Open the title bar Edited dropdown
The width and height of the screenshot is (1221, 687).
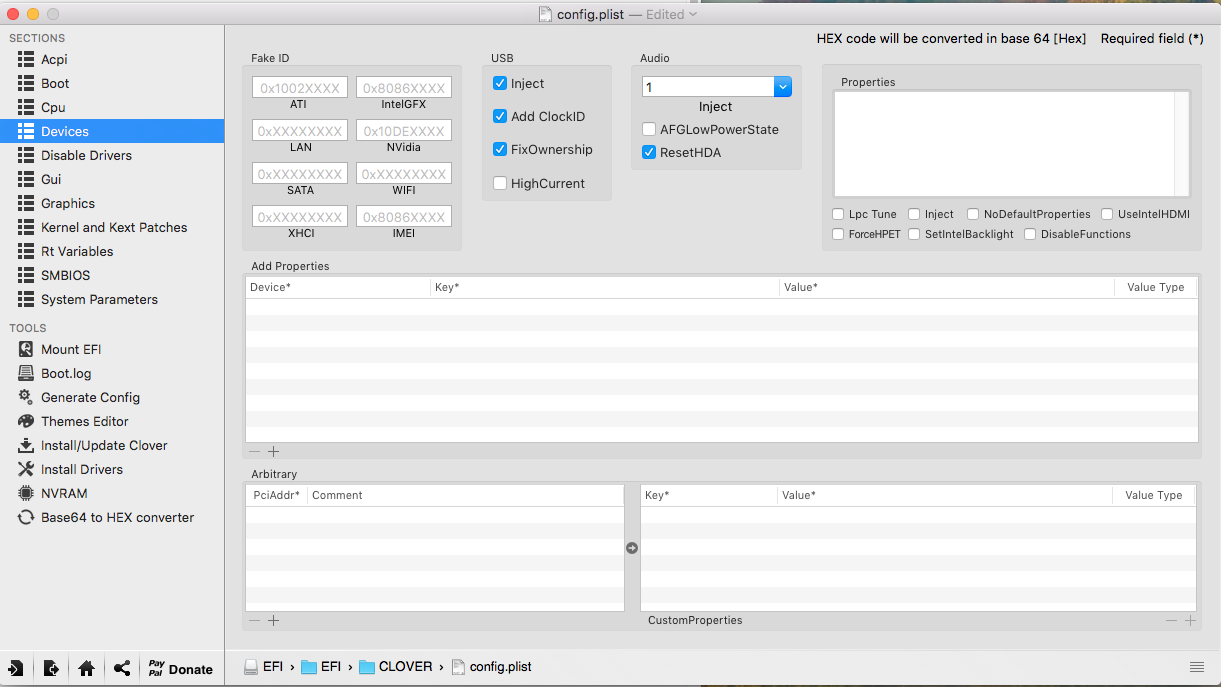click(x=670, y=14)
